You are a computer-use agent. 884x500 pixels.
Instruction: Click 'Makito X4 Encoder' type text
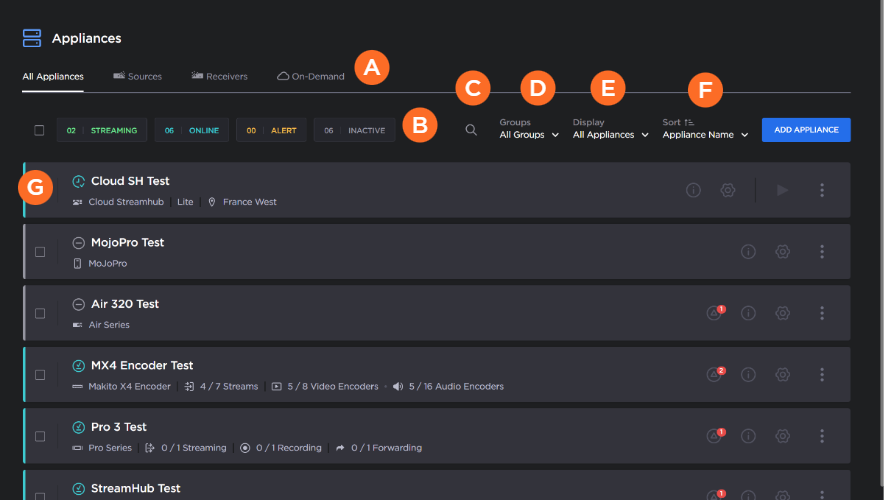coord(129,386)
